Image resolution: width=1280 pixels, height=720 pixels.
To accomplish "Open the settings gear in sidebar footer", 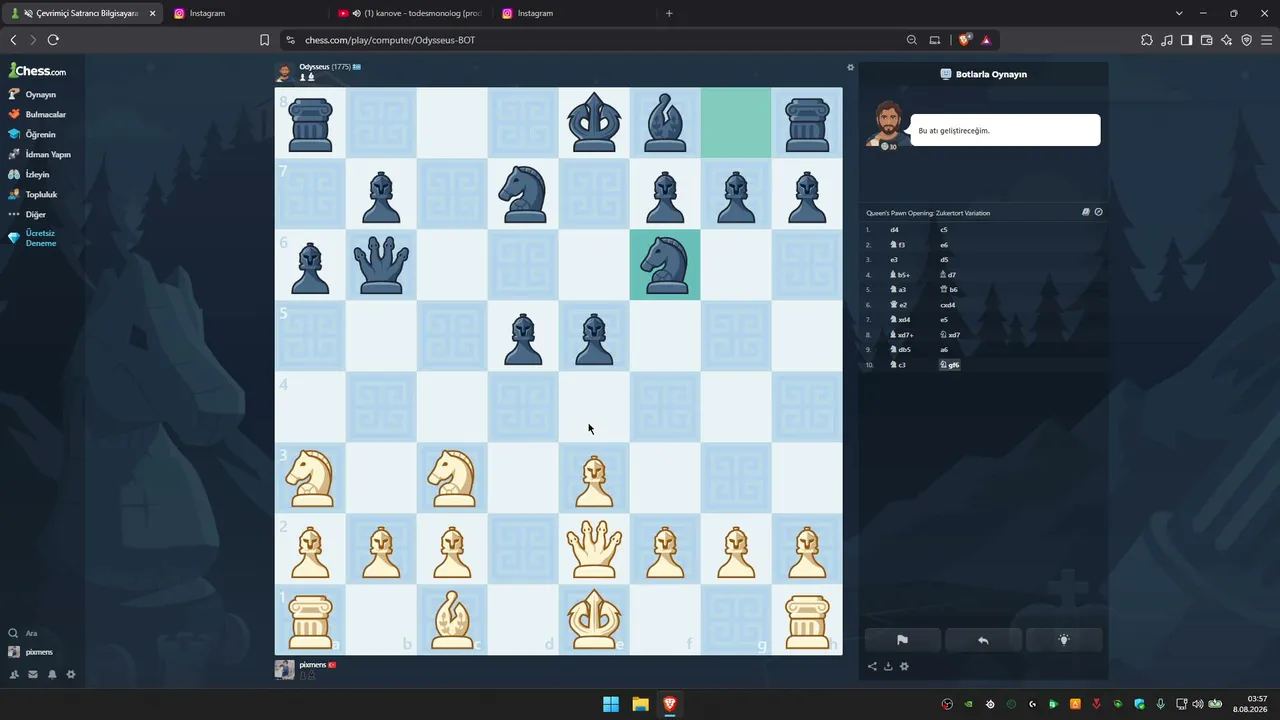I will pos(71,674).
